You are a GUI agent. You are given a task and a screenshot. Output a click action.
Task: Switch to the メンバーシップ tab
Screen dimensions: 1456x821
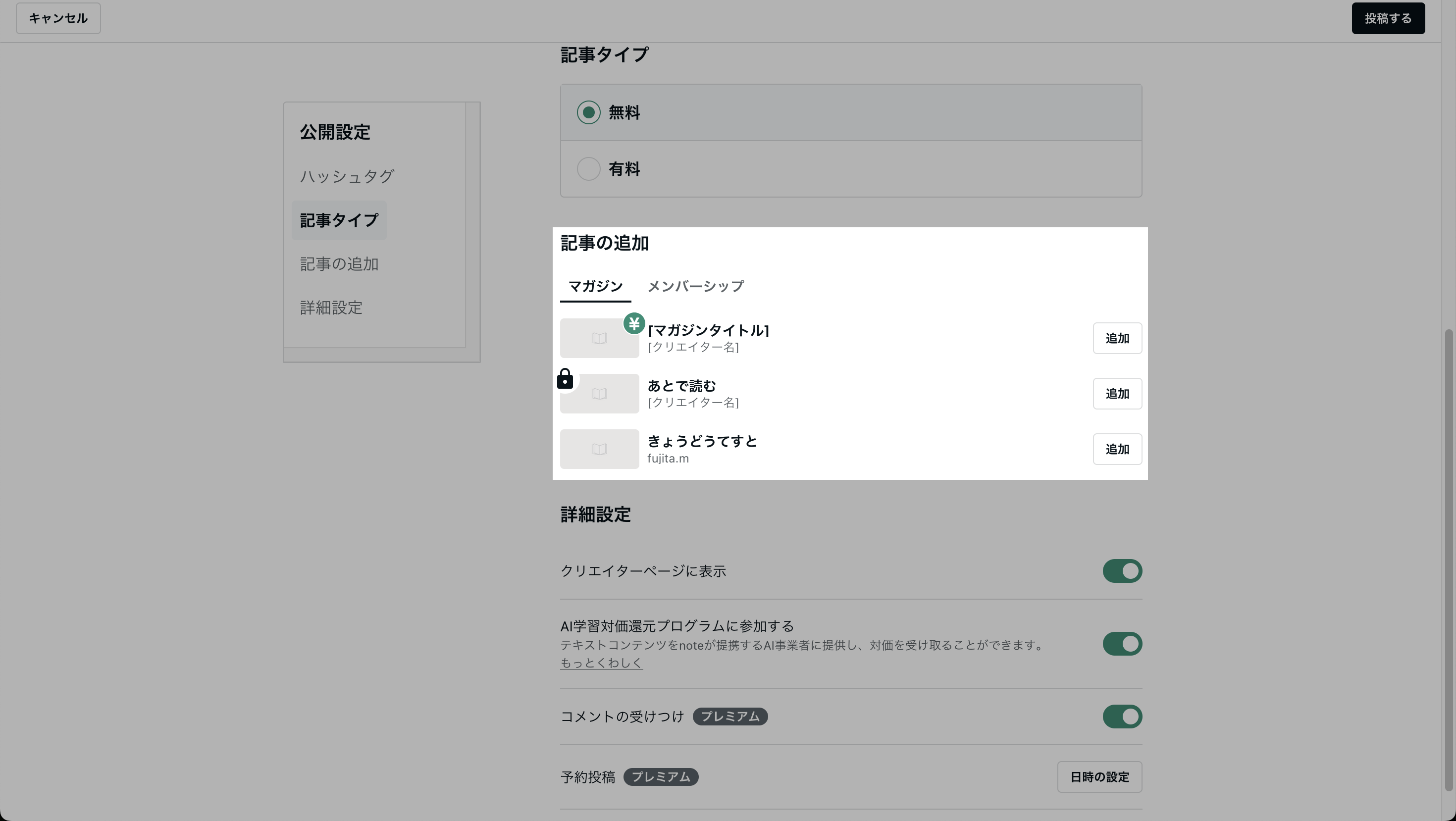click(695, 287)
